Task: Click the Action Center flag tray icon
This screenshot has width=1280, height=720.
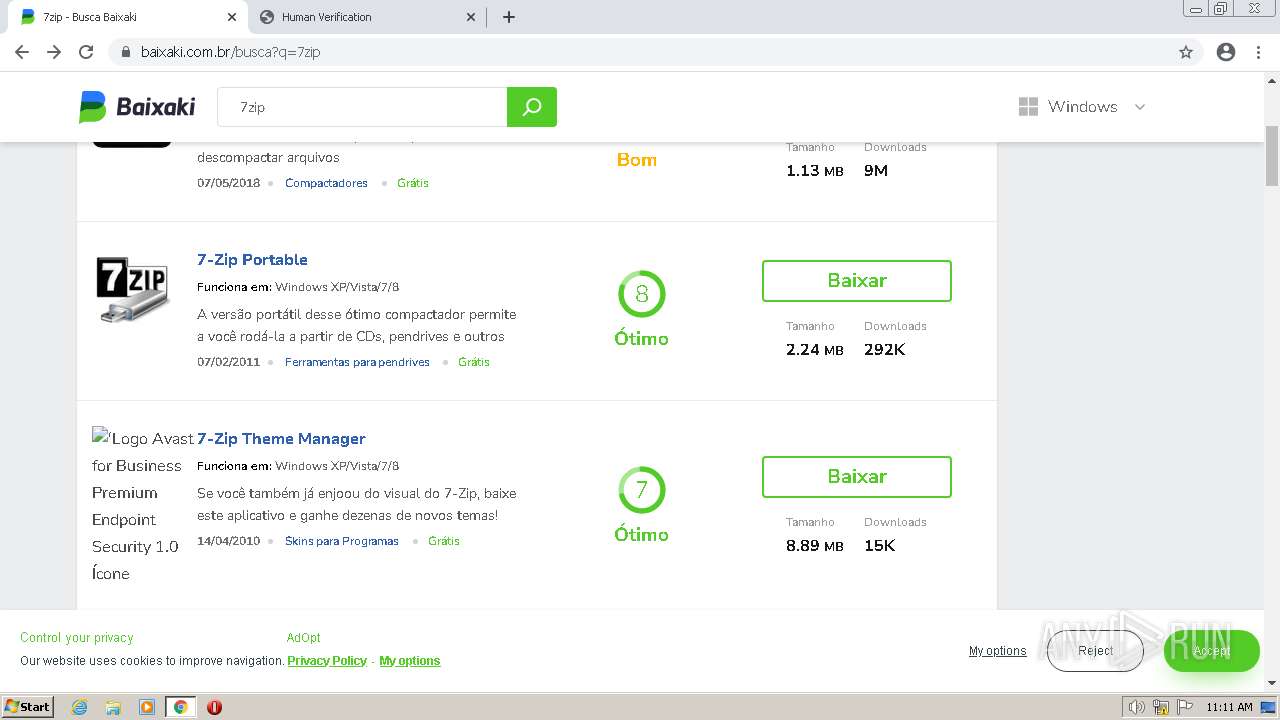Action: (1184, 707)
